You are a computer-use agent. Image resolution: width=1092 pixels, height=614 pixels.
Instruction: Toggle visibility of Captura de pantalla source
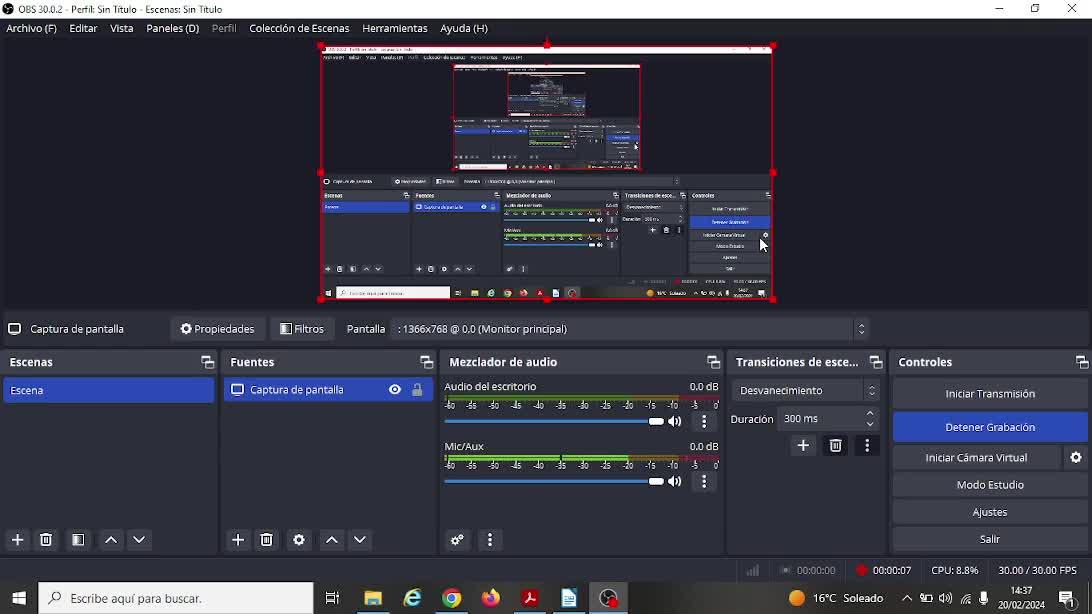395,390
